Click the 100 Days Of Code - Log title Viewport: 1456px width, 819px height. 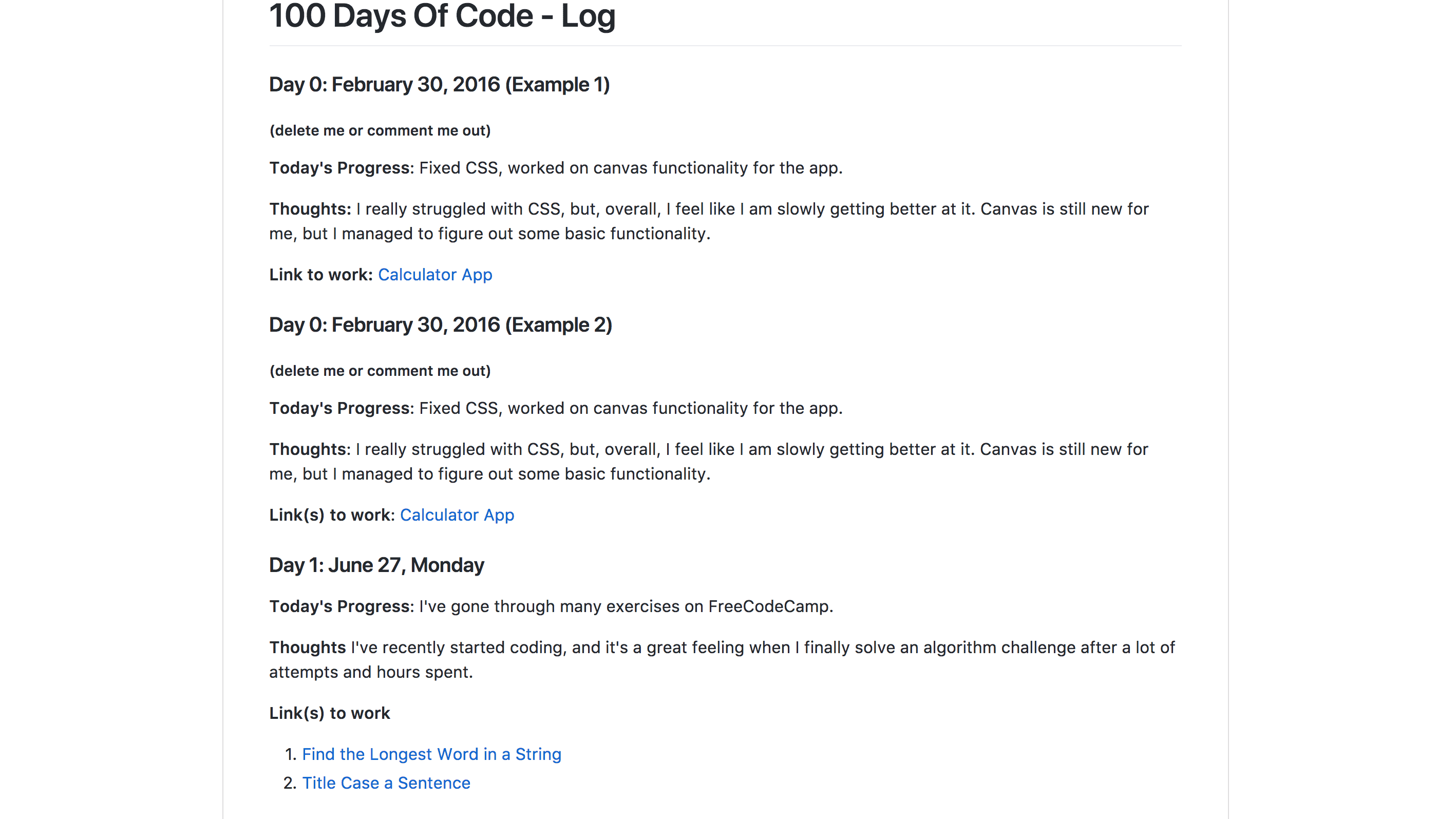click(x=442, y=16)
